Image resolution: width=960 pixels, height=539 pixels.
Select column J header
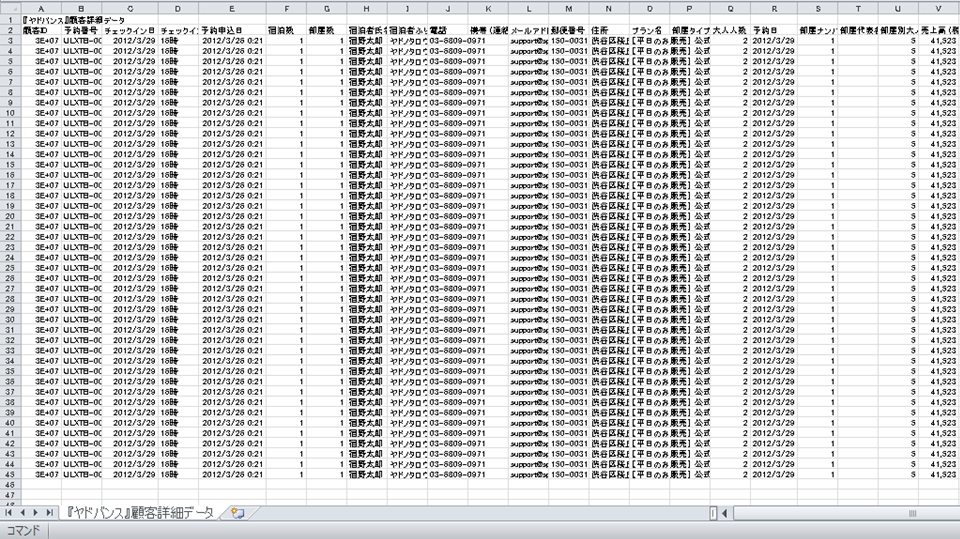point(448,9)
